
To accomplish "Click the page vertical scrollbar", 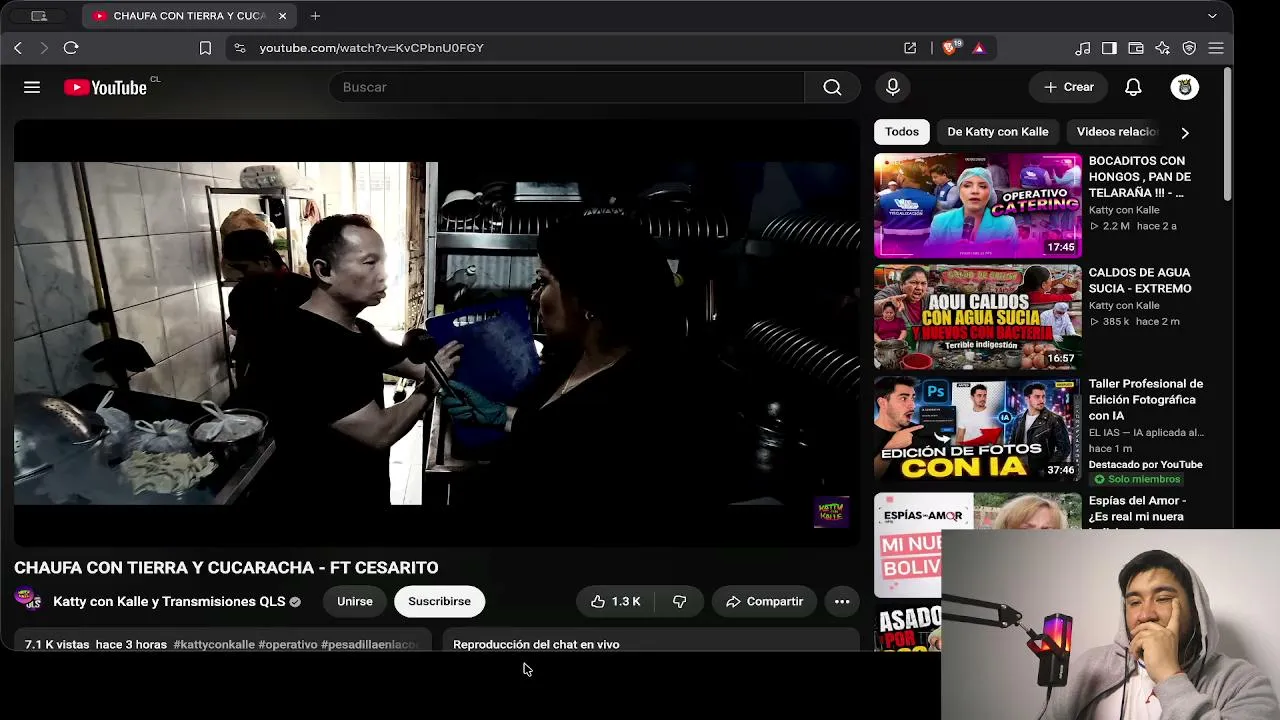I will pos(1228,134).
